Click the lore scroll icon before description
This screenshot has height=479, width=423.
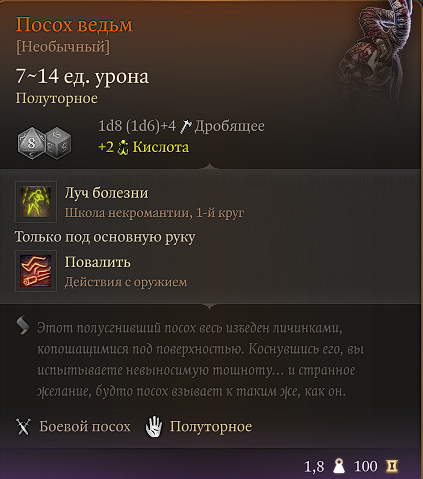[23, 325]
